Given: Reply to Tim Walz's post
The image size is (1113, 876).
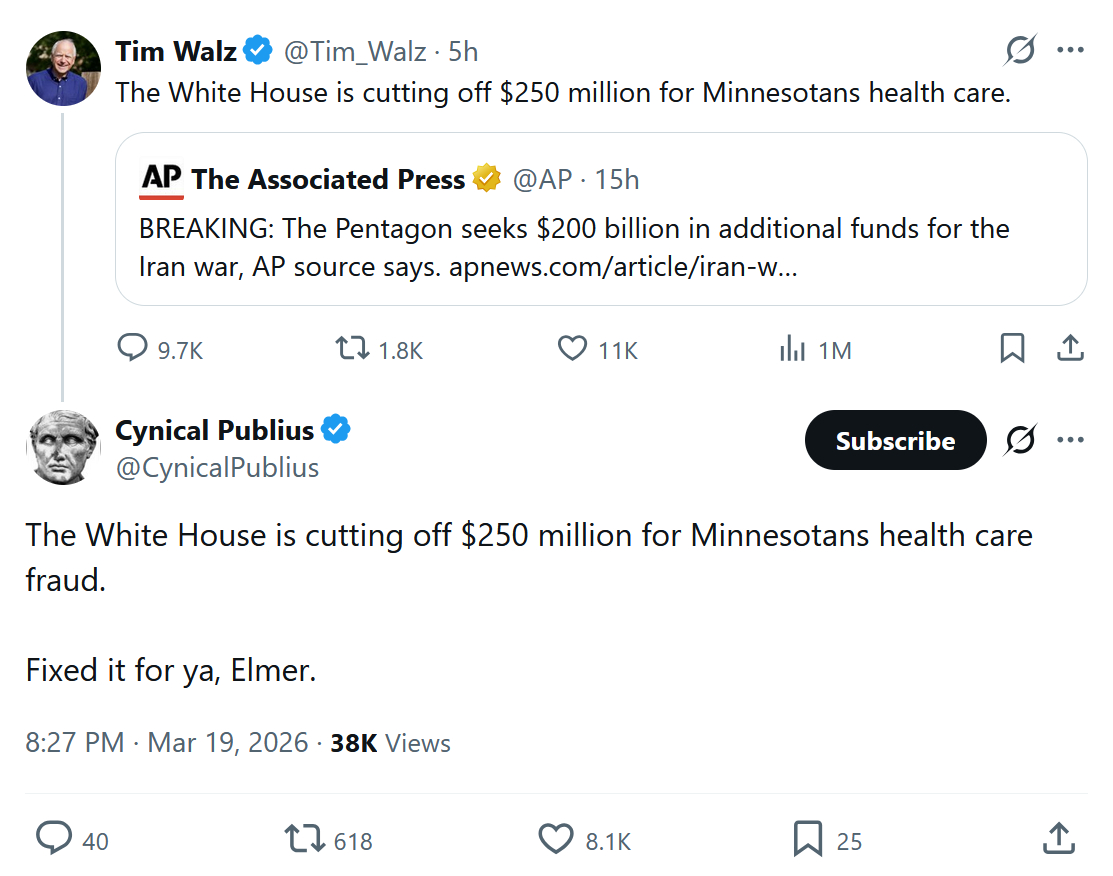Looking at the screenshot, I should tap(133, 348).
